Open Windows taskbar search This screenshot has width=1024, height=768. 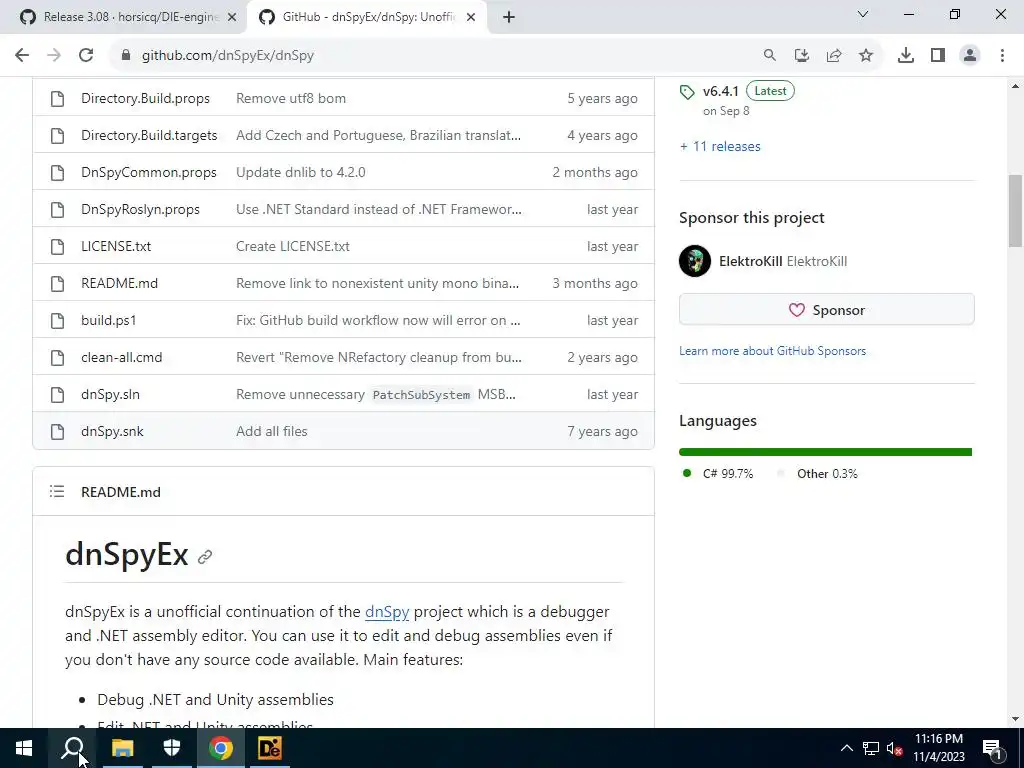pyautogui.click(x=73, y=748)
